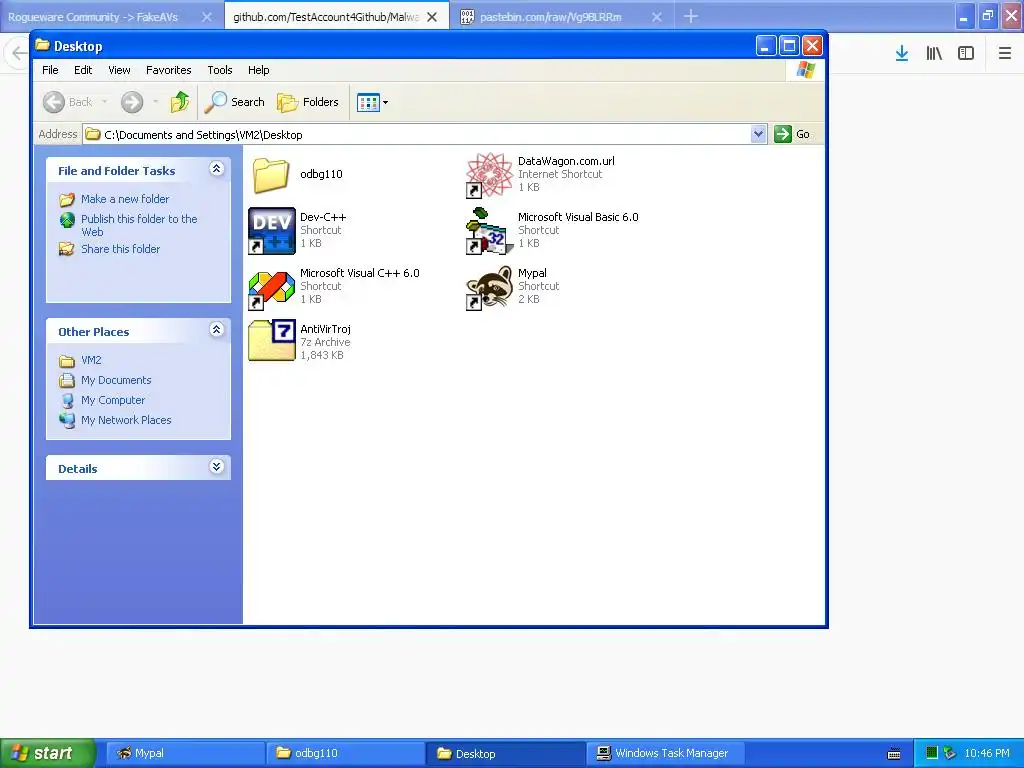
Task: Switch to Desktop taskbar button
Action: pyautogui.click(x=505, y=753)
